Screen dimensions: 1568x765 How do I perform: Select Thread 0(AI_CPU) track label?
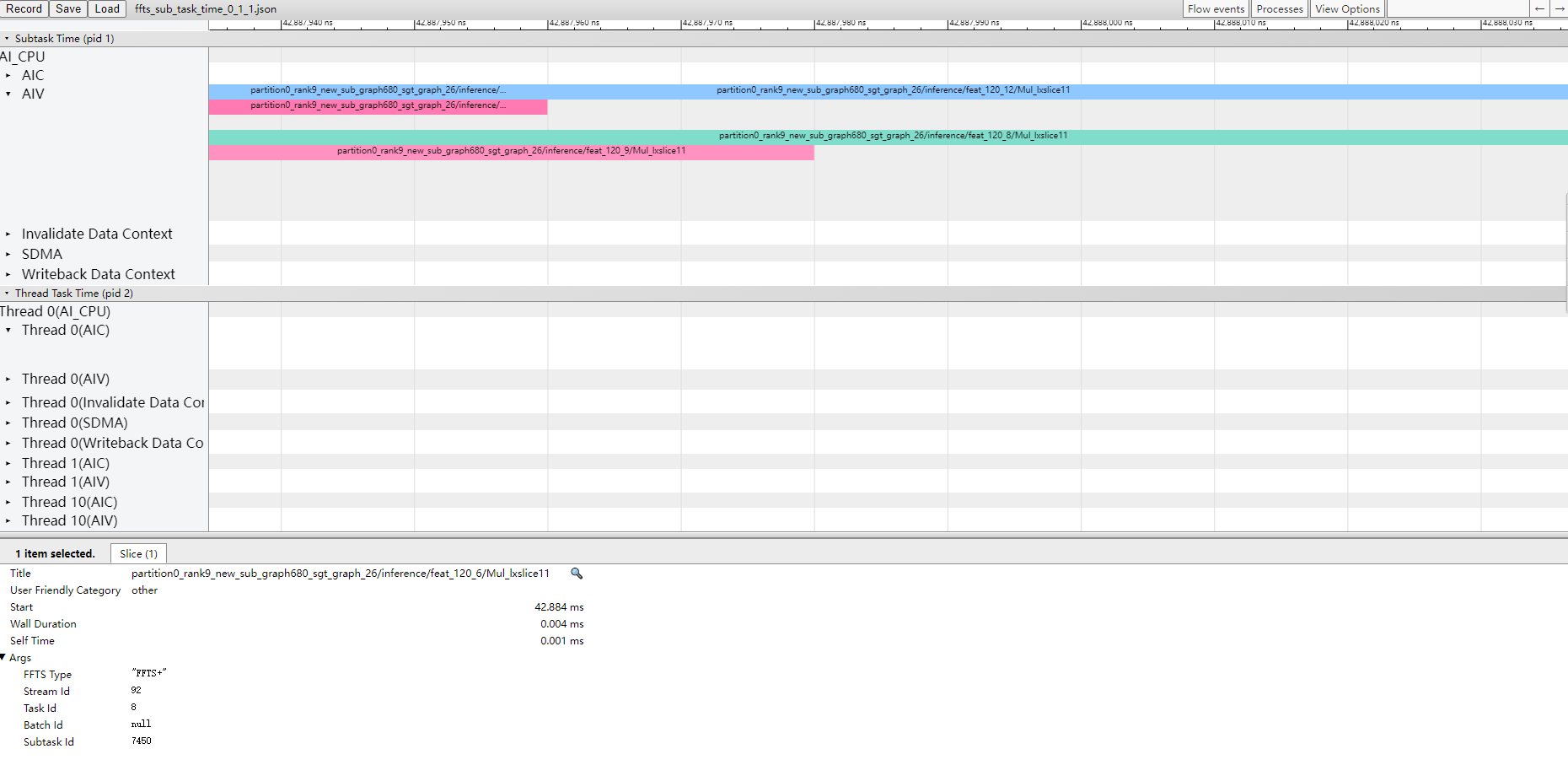click(x=56, y=311)
